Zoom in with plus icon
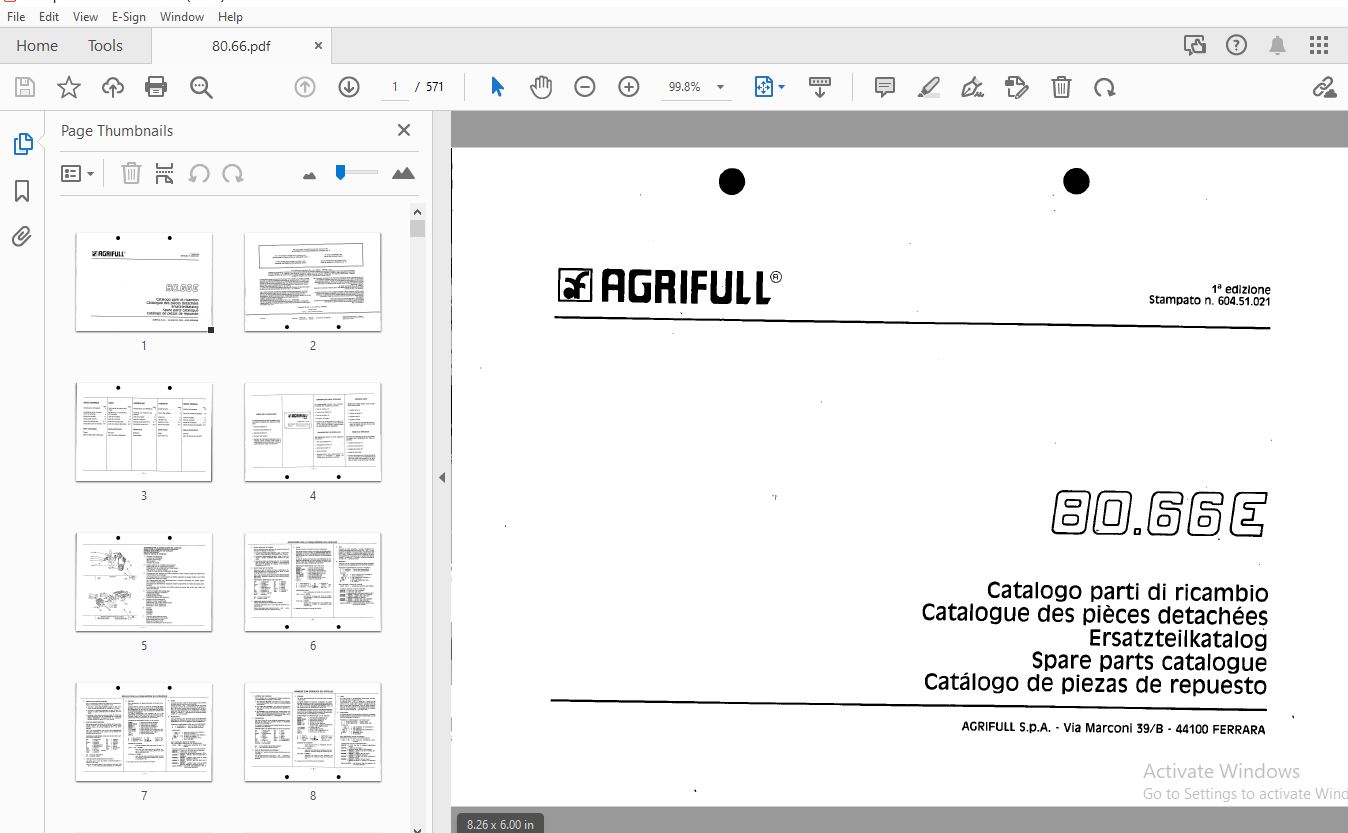1348x833 pixels. 629,87
